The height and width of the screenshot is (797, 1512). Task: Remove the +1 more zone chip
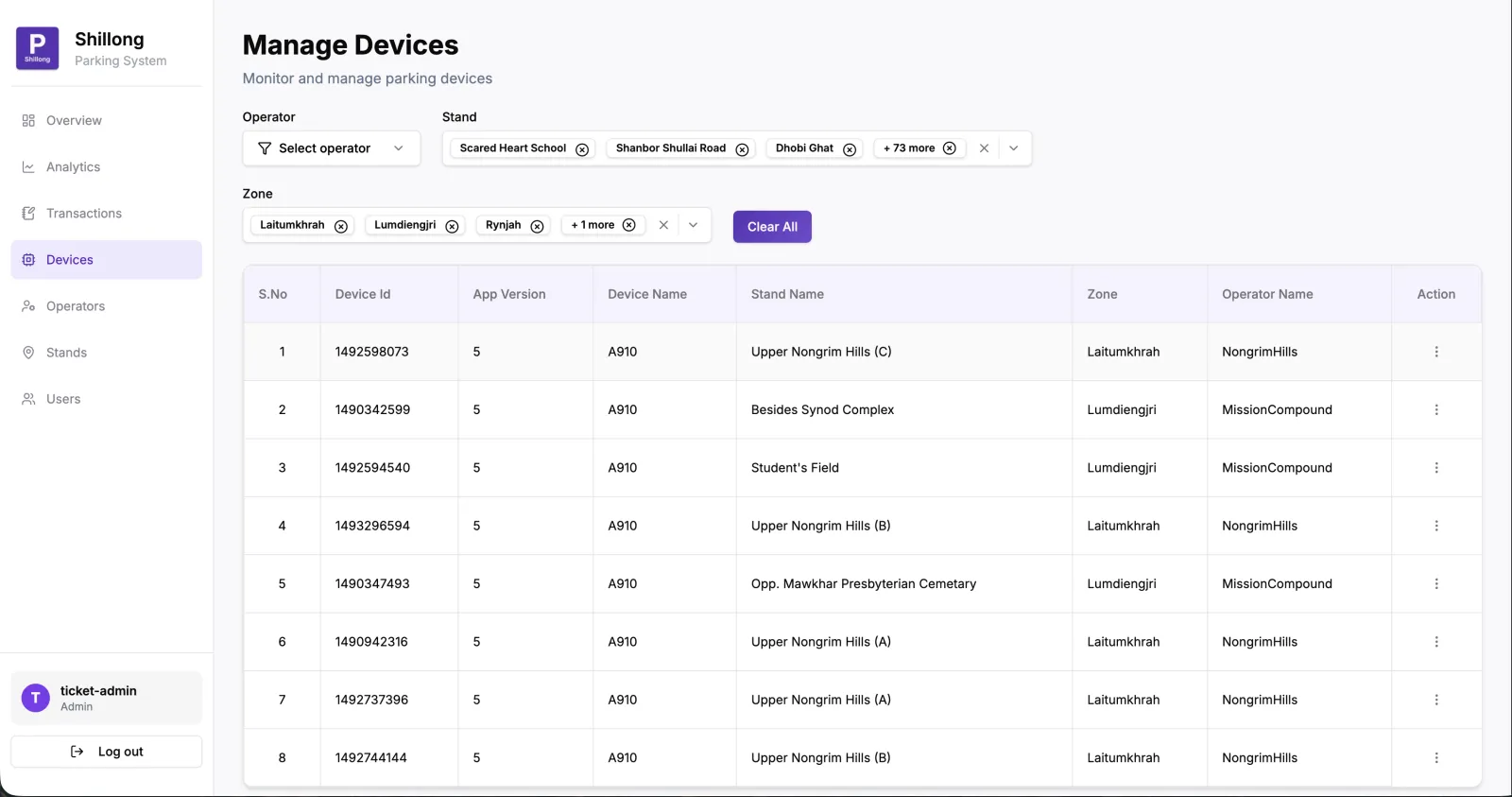(x=629, y=225)
